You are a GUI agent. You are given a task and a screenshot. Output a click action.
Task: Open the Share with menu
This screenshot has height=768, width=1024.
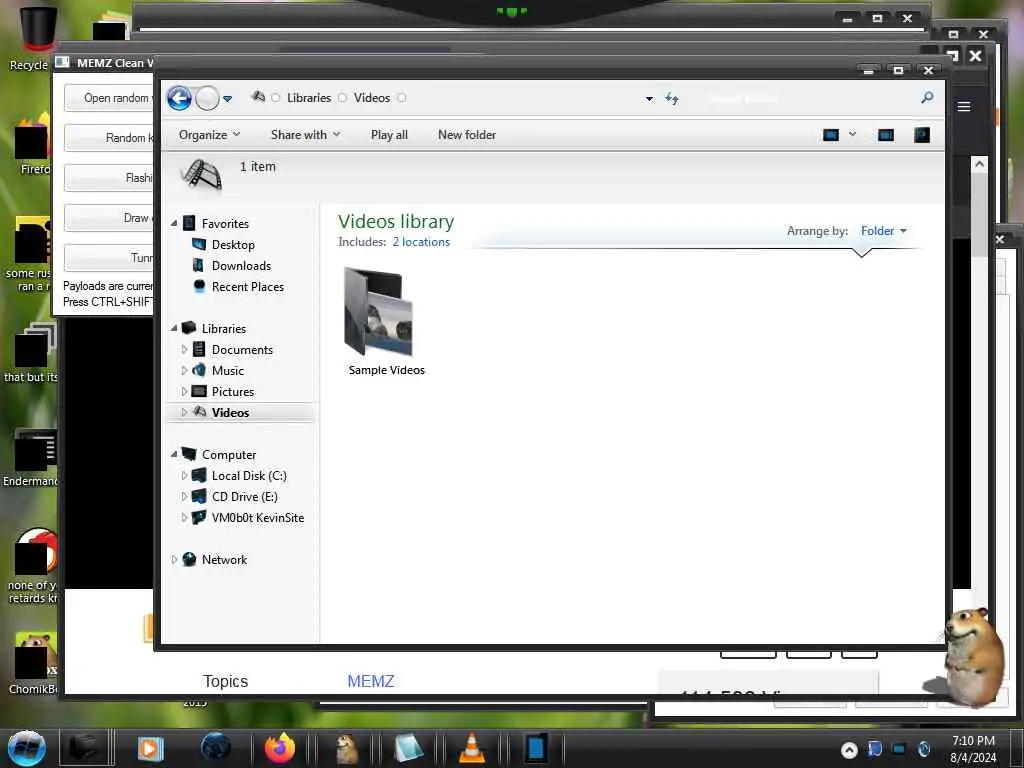305,135
